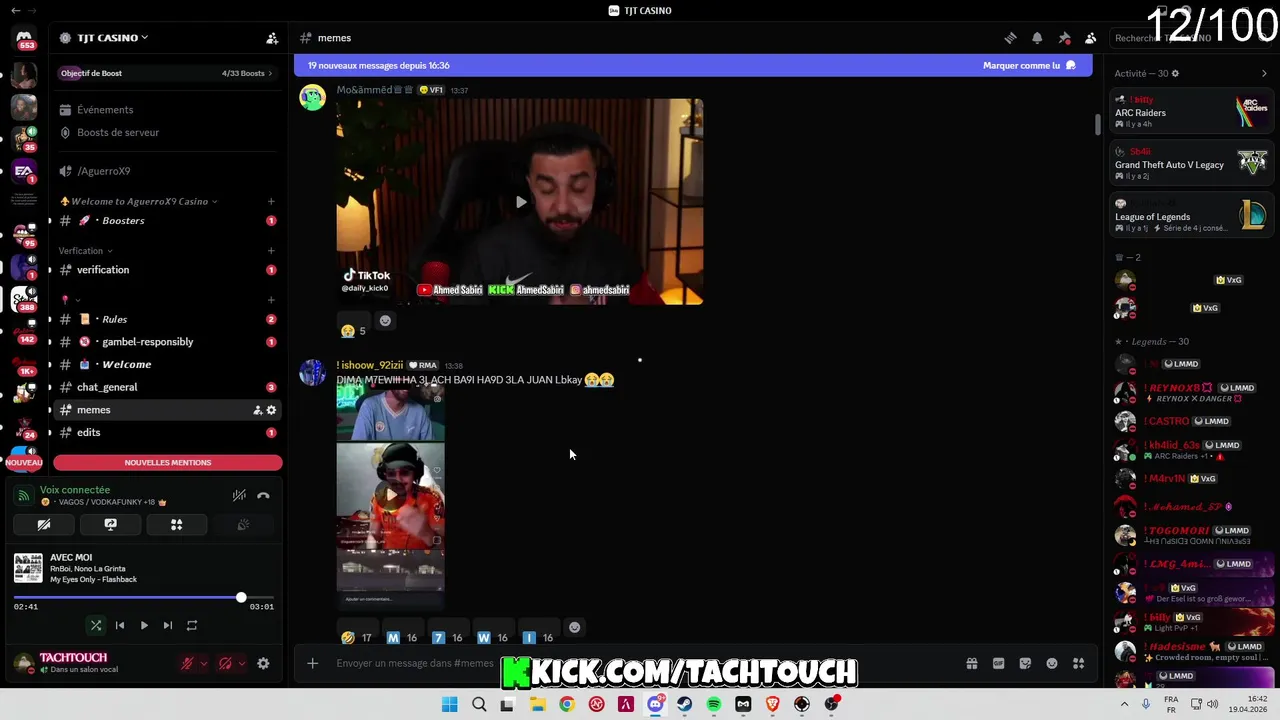1280x720 pixels.
Task: Open the Rules channel
Action: pyautogui.click(x=168, y=319)
